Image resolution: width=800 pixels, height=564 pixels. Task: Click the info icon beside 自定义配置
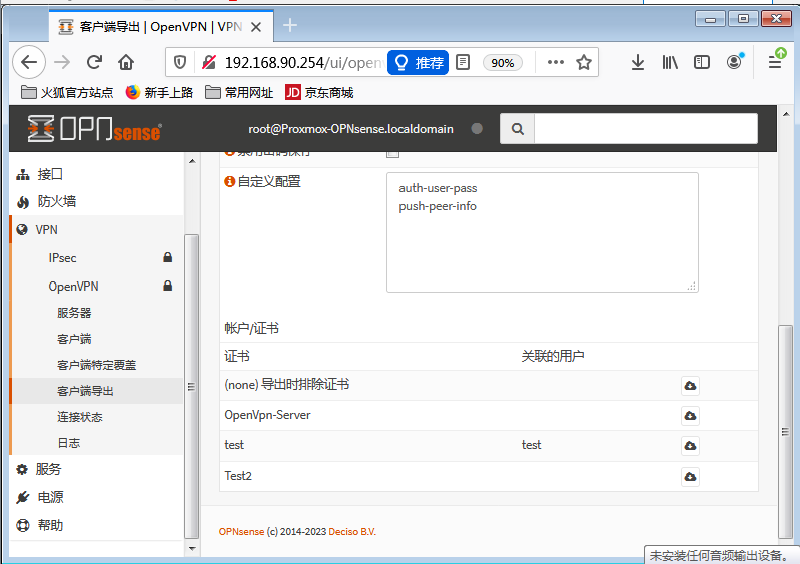[x=229, y=182]
